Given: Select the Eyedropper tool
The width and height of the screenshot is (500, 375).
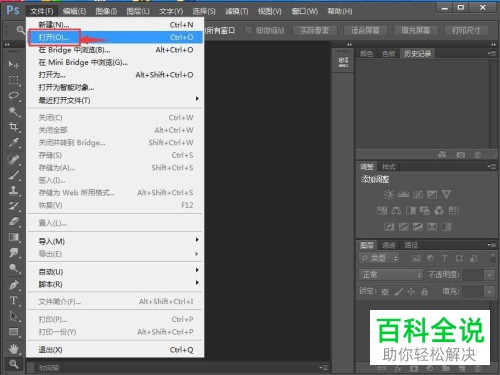Looking at the screenshot, I should (14, 142).
